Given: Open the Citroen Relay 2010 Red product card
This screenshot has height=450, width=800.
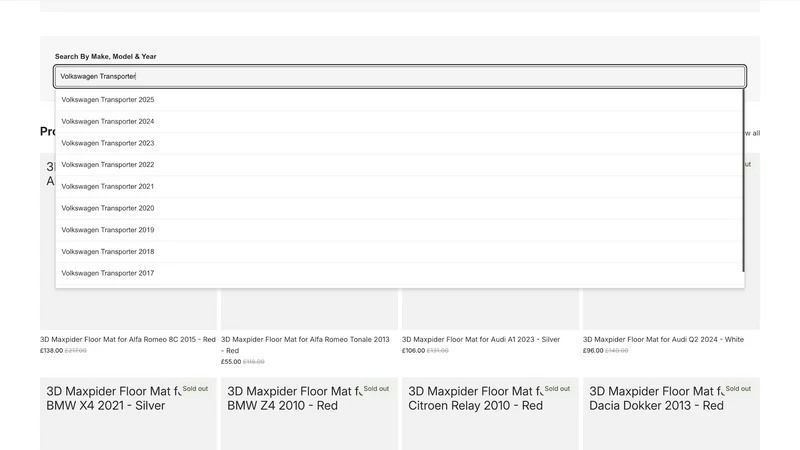Looking at the screenshot, I should (x=490, y=414).
